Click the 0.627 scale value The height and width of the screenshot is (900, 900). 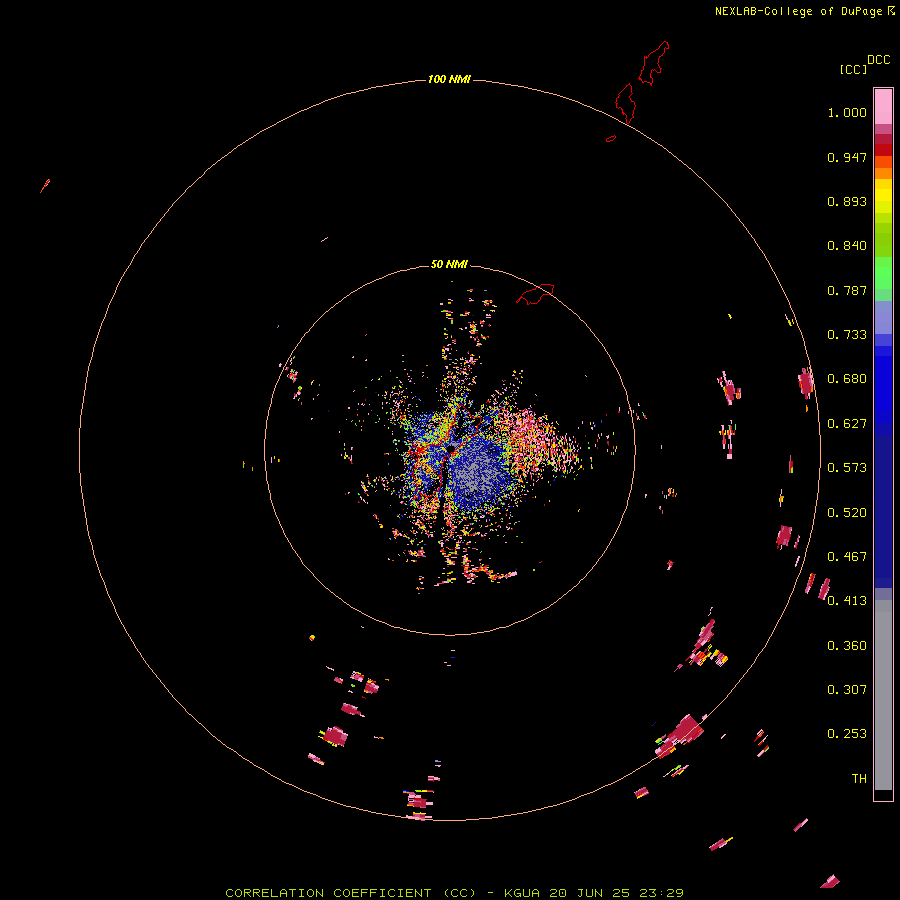point(847,424)
